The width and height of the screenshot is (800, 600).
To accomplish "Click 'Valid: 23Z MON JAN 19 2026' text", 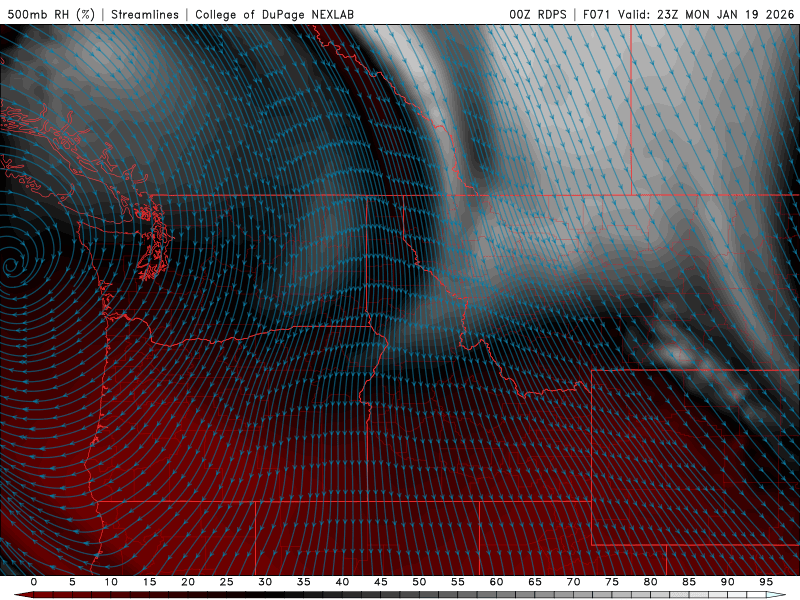I will tap(706, 14).
